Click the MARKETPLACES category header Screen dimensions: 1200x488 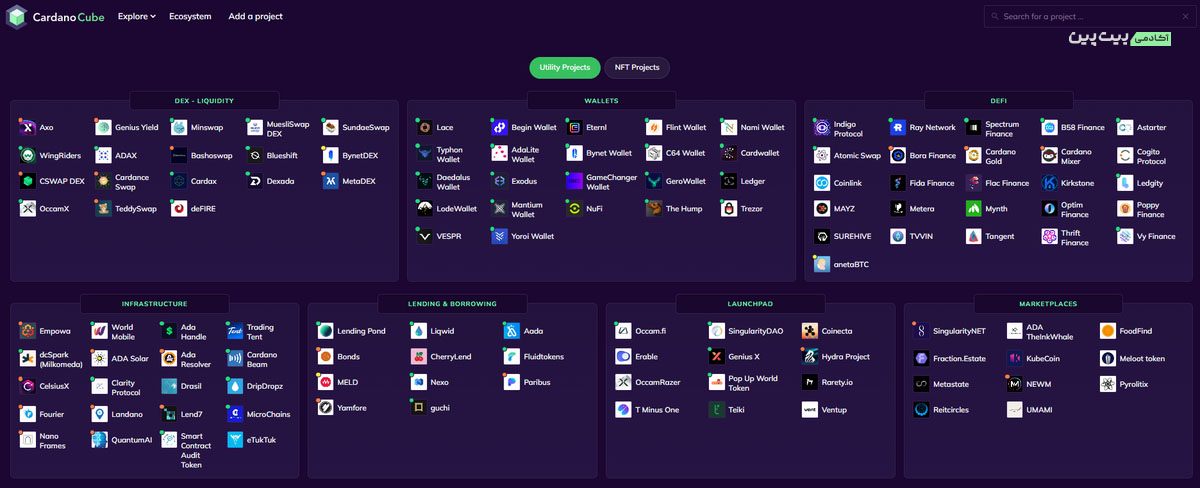coord(1048,303)
